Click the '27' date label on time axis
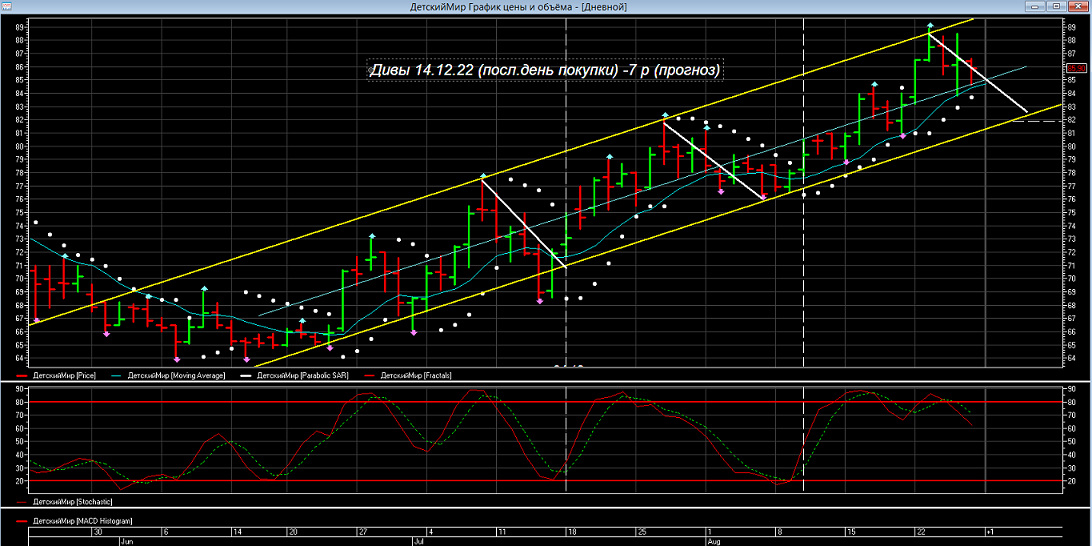The height and width of the screenshot is (546, 1092). coord(362,531)
